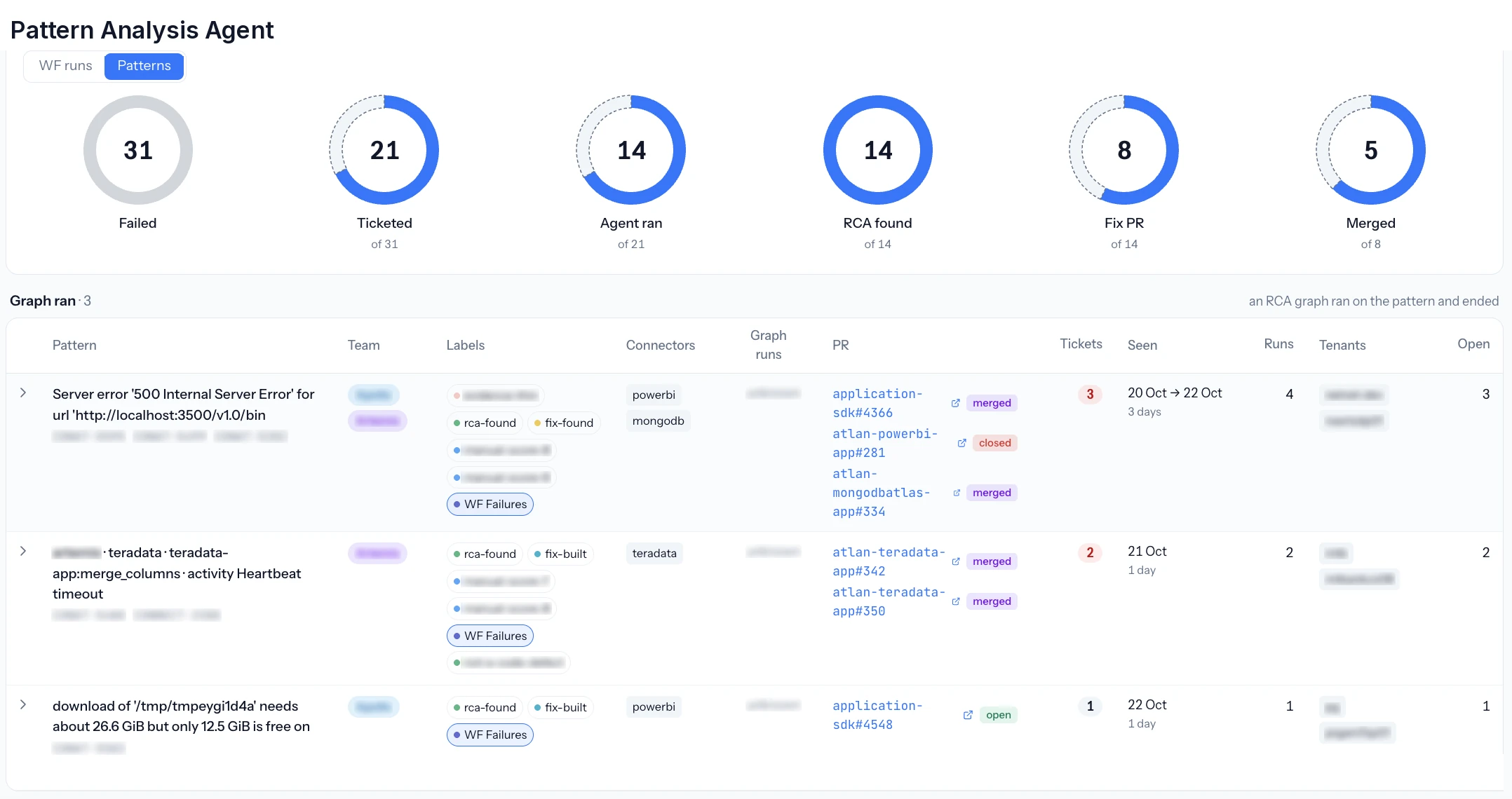The height and width of the screenshot is (799, 1512).
Task: Click the teradata connector chip
Action: tap(654, 553)
